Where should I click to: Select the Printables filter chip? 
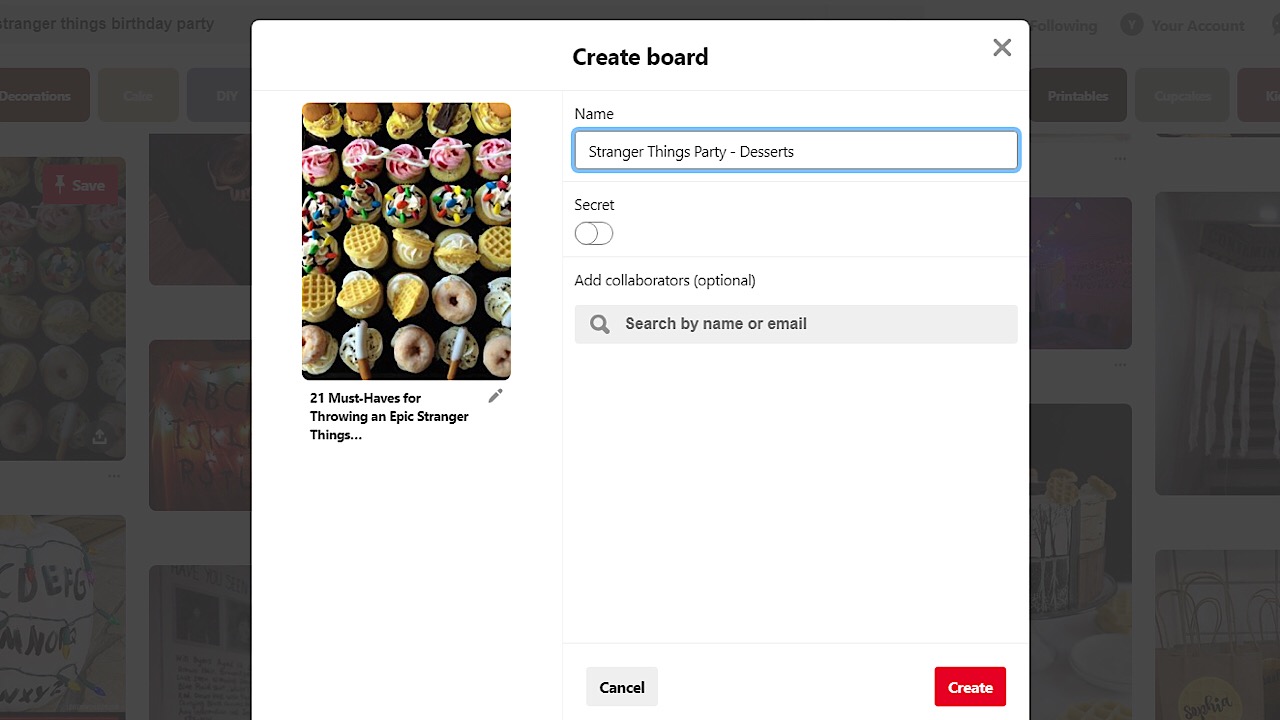coord(1077,96)
